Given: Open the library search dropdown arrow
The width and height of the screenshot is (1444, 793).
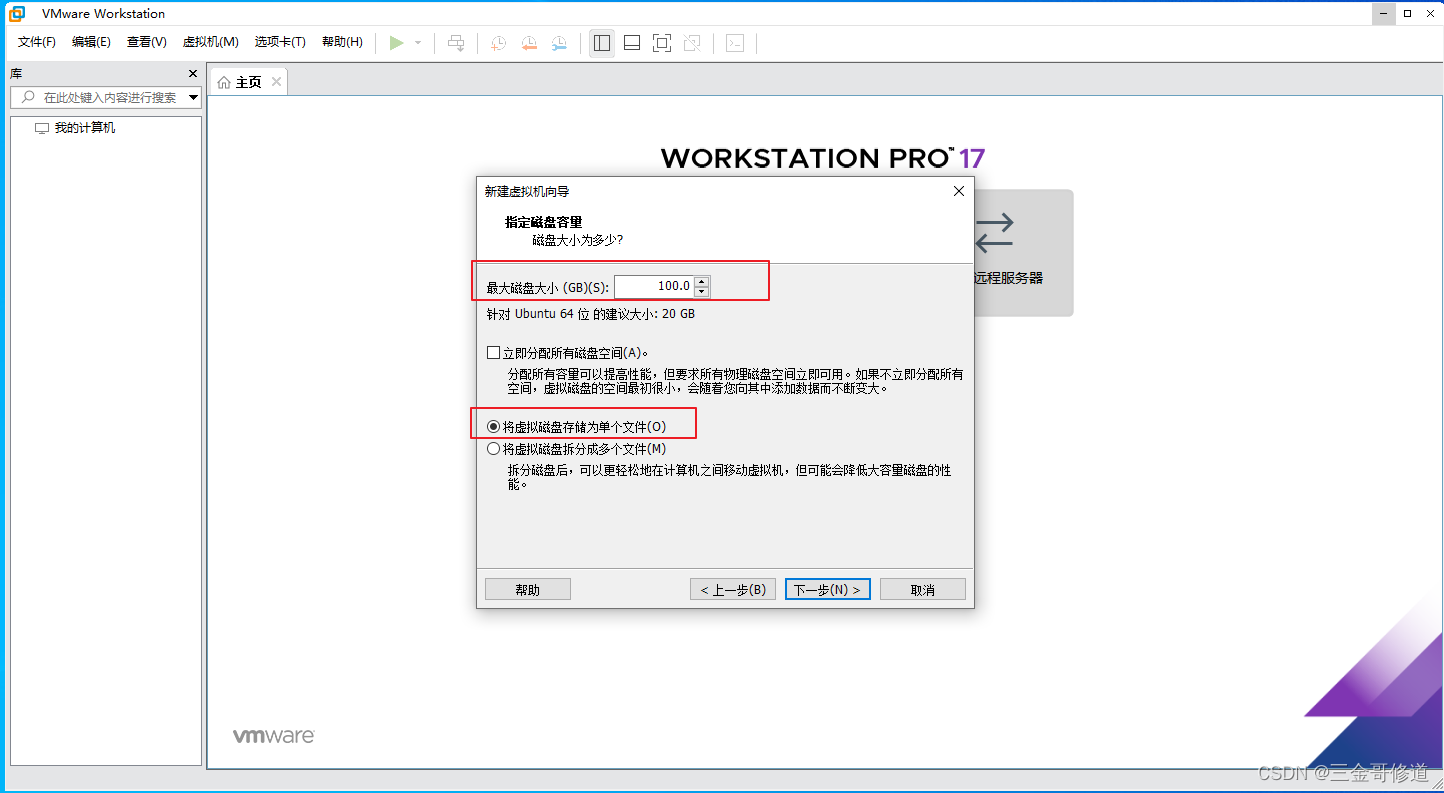Looking at the screenshot, I should coord(194,97).
